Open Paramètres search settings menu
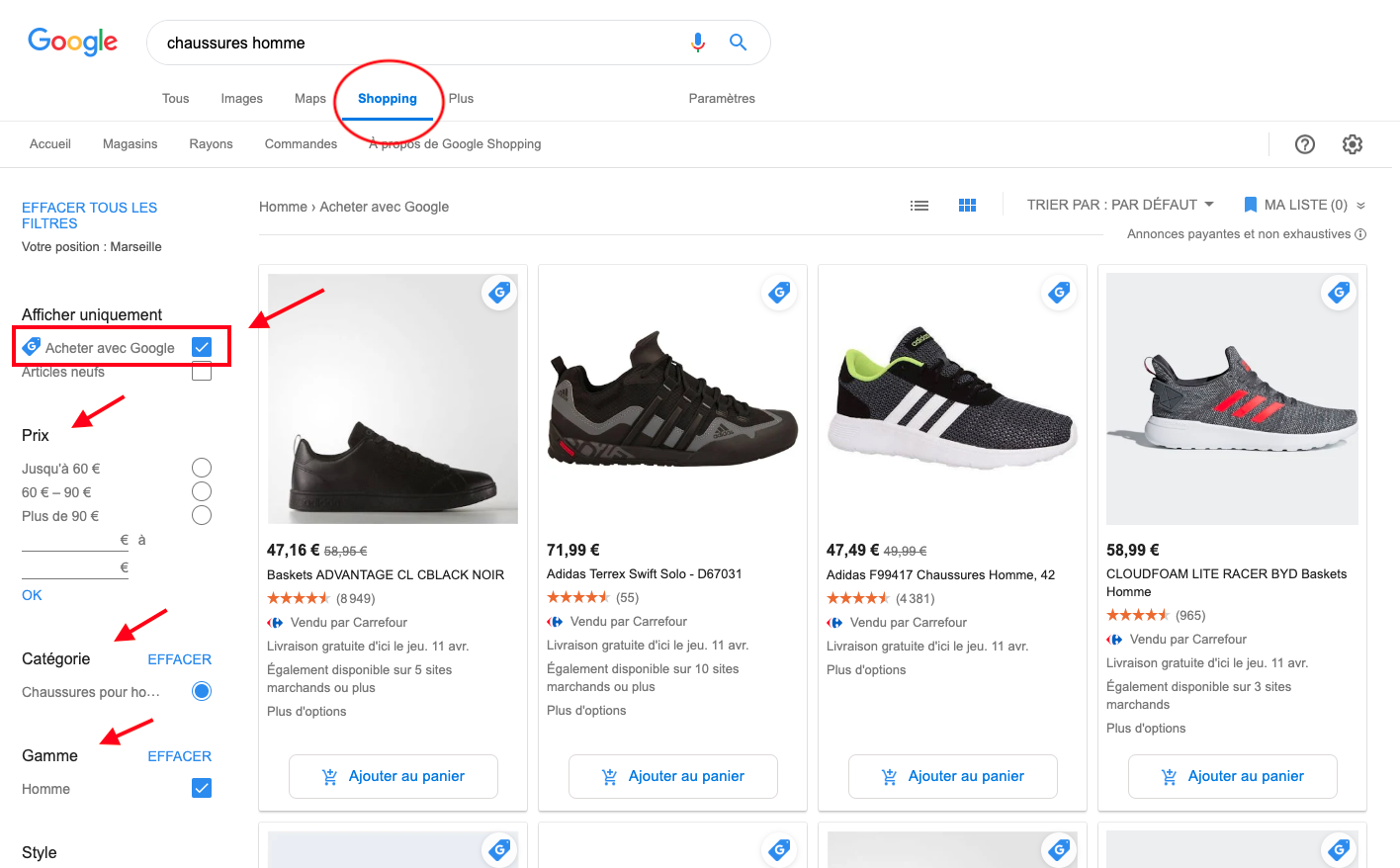The image size is (1400, 868). point(722,99)
